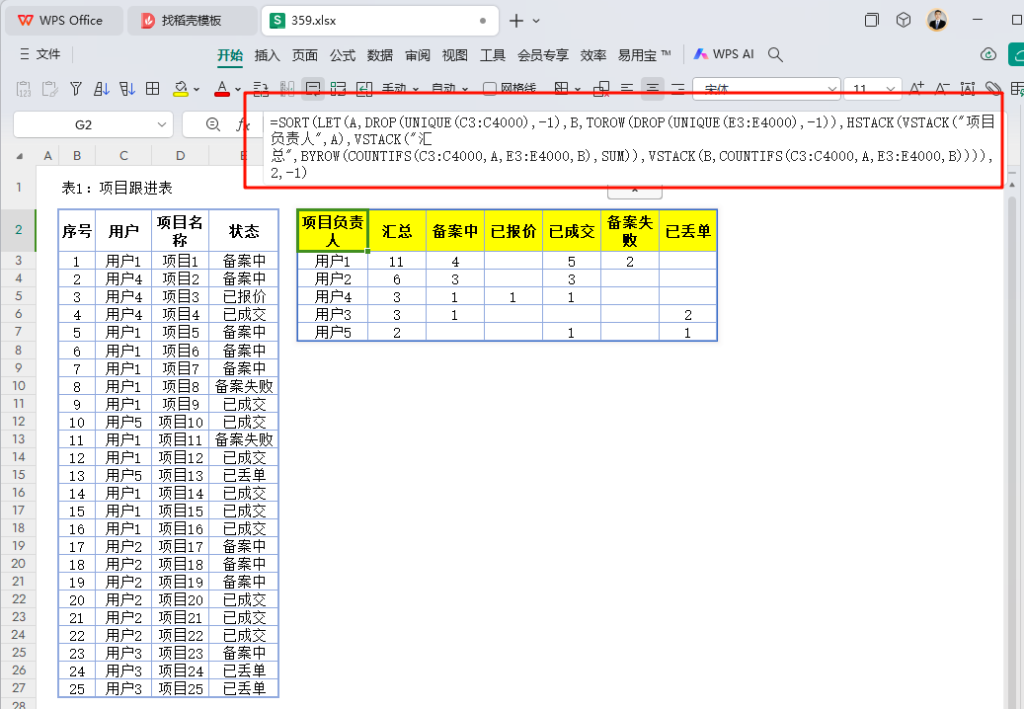Click the WPS AI button
1024x709 pixels.
point(724,54)
